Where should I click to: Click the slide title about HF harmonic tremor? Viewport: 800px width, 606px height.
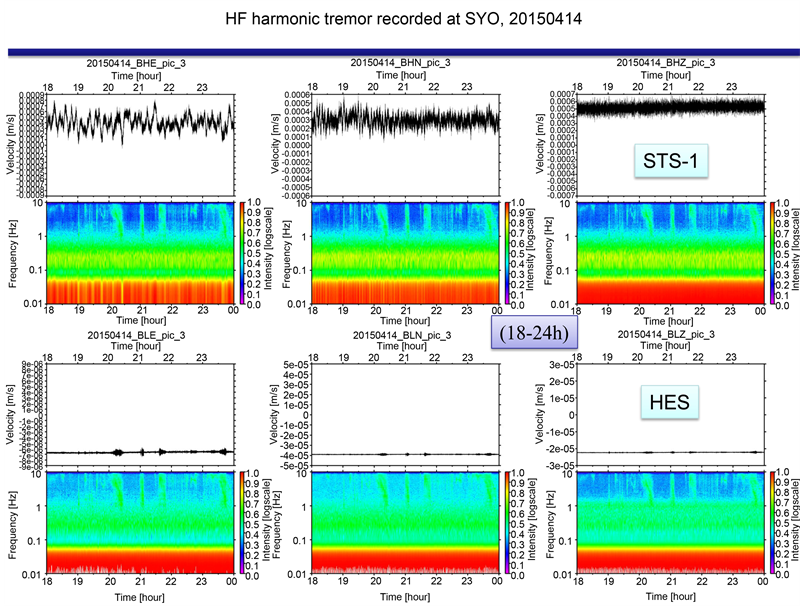(399, 20)
